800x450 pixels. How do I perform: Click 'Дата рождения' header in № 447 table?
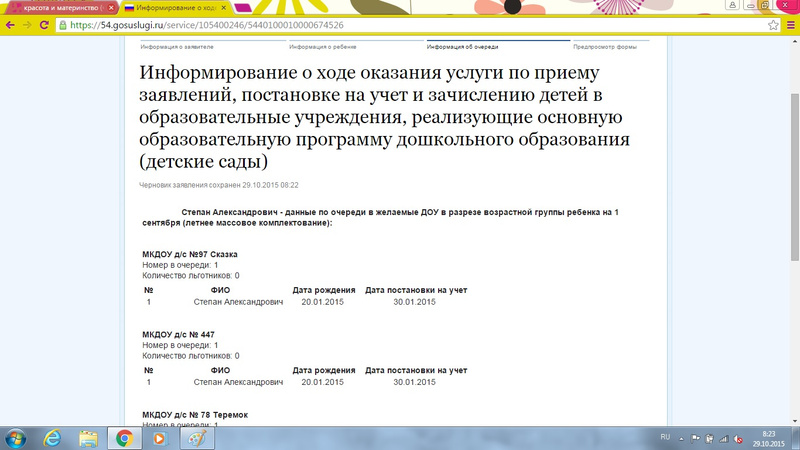coord(323,370)
